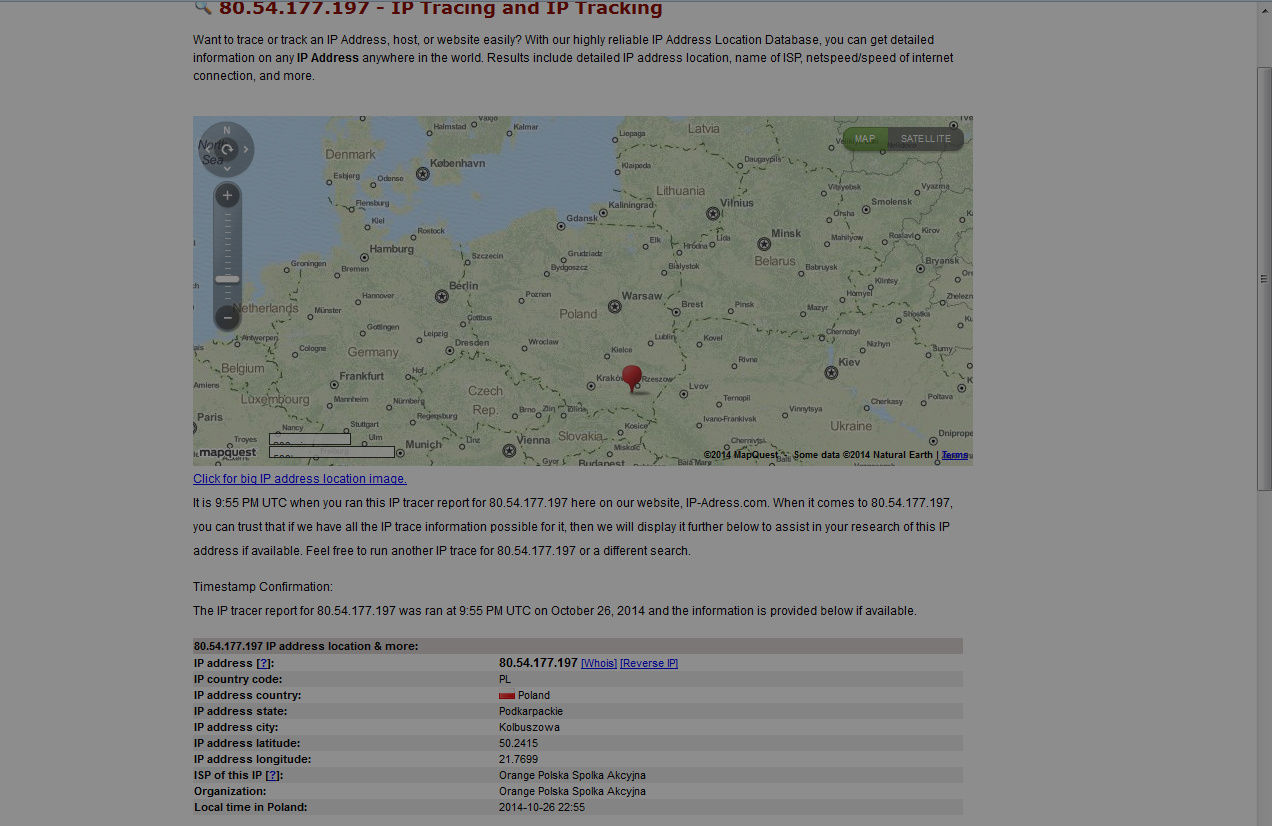Click the [?] help link beside ISP of this IP
The image size is (1272, 826).
point(273,775)
